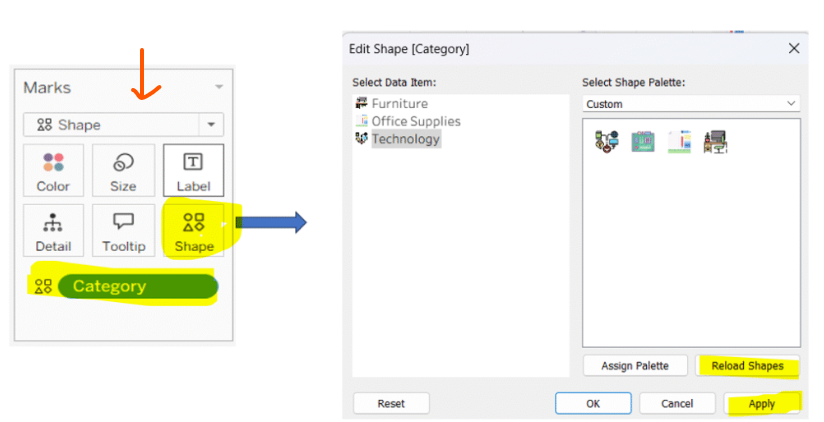Pick the fourth custom shape in palette
Screen dimensions: 824x422
(x=715, y=142)
